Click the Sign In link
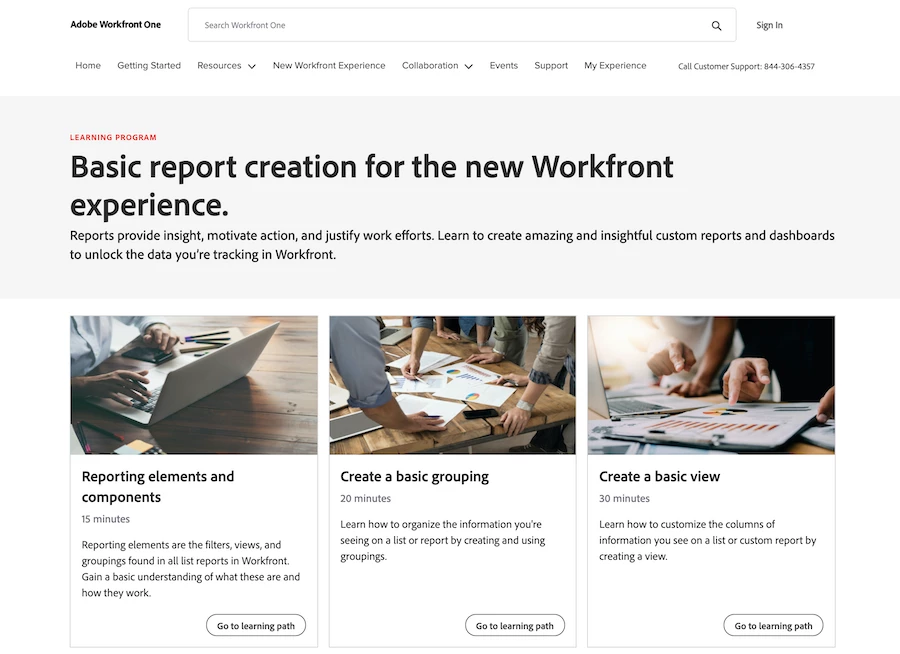The image size is (900, 654). [769, 25]
